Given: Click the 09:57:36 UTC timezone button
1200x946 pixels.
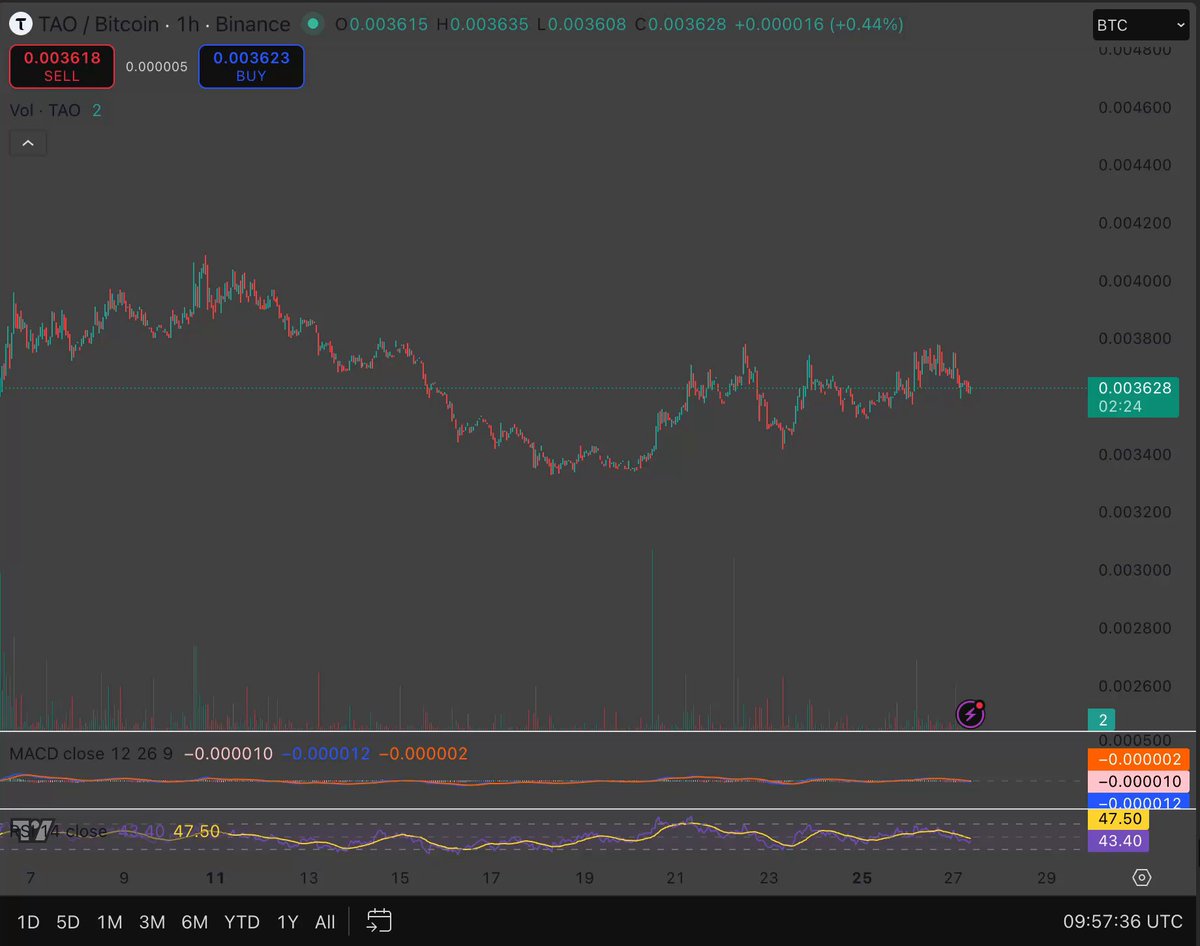Looking at the screenshot, I should (x=1122, y=921).
